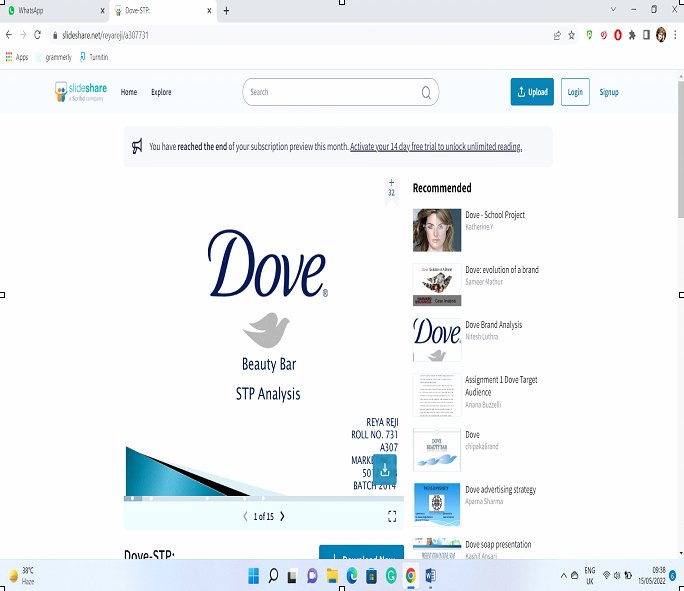Open the volume tray icon
The height and width of the screenshot is (591, 684).
pyautogui.click(x=617, y=576)
